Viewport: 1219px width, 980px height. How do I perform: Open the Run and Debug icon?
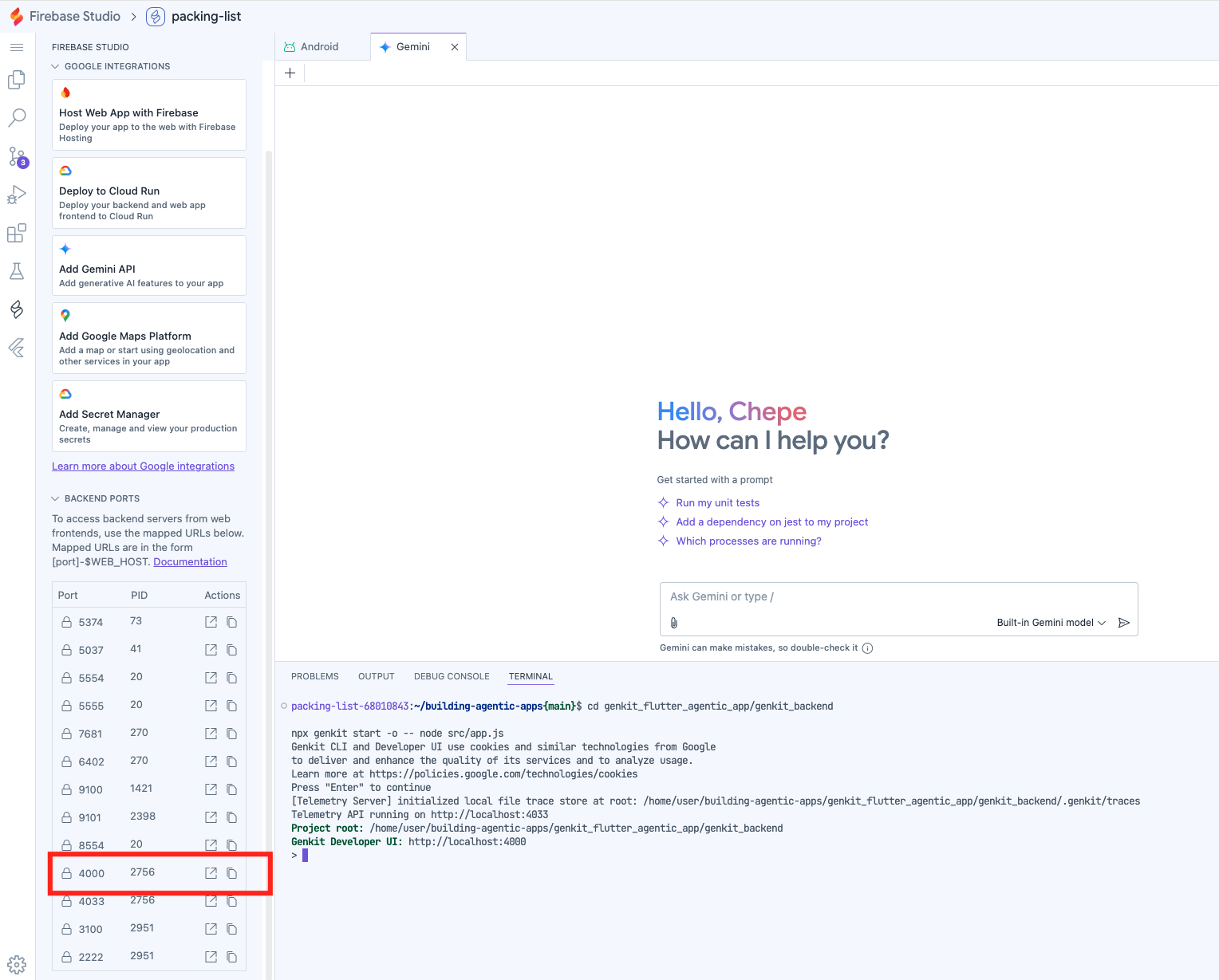(17, 195)
